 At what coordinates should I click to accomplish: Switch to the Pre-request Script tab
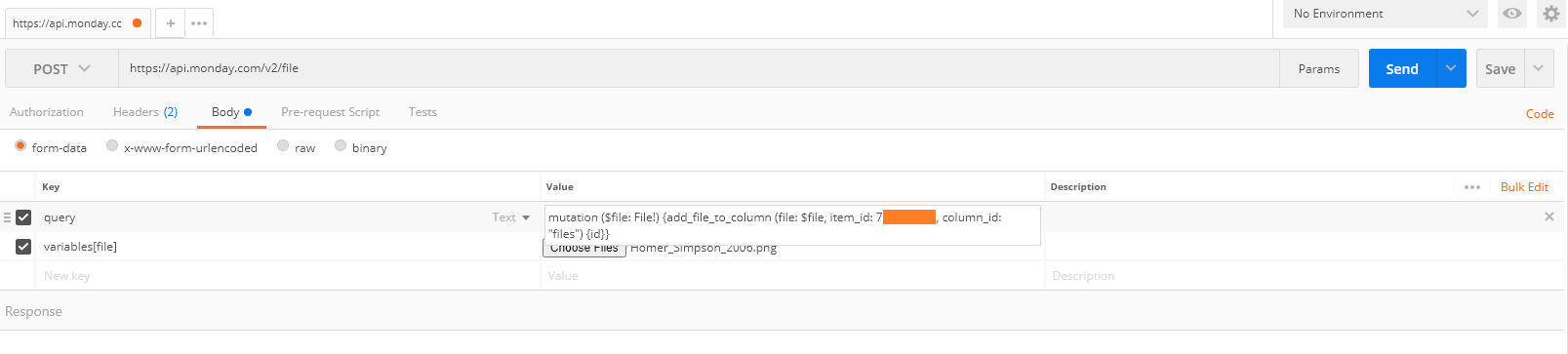point(330,112)
